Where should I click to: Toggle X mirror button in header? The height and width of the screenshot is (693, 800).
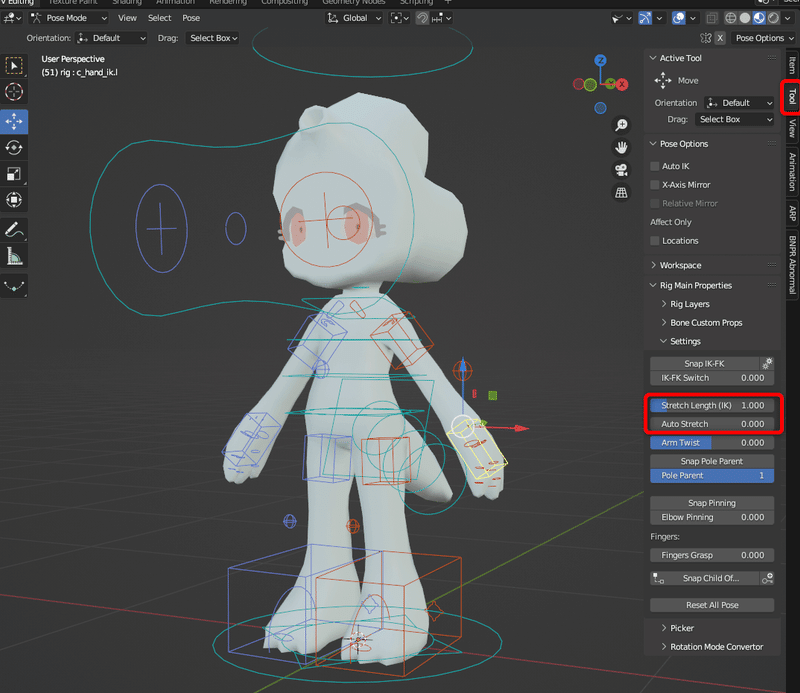click(x=720, y=38)
